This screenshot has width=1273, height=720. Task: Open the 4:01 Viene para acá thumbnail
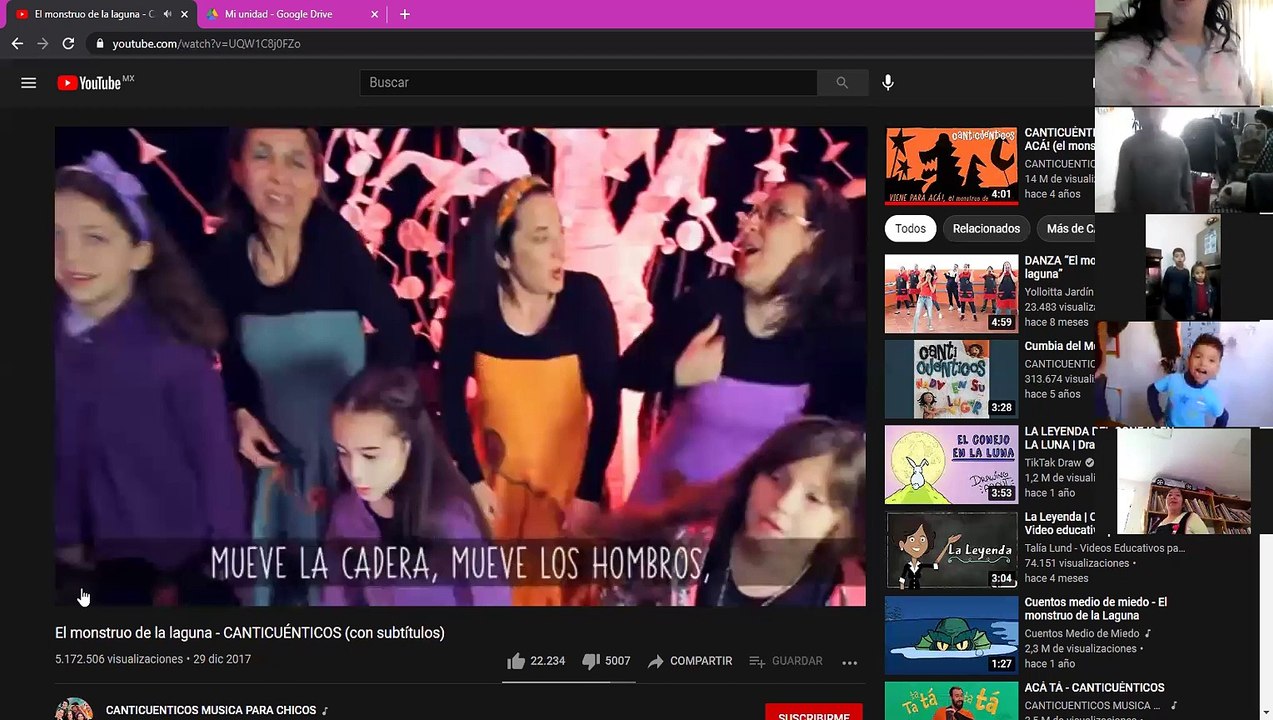[951, 165]
